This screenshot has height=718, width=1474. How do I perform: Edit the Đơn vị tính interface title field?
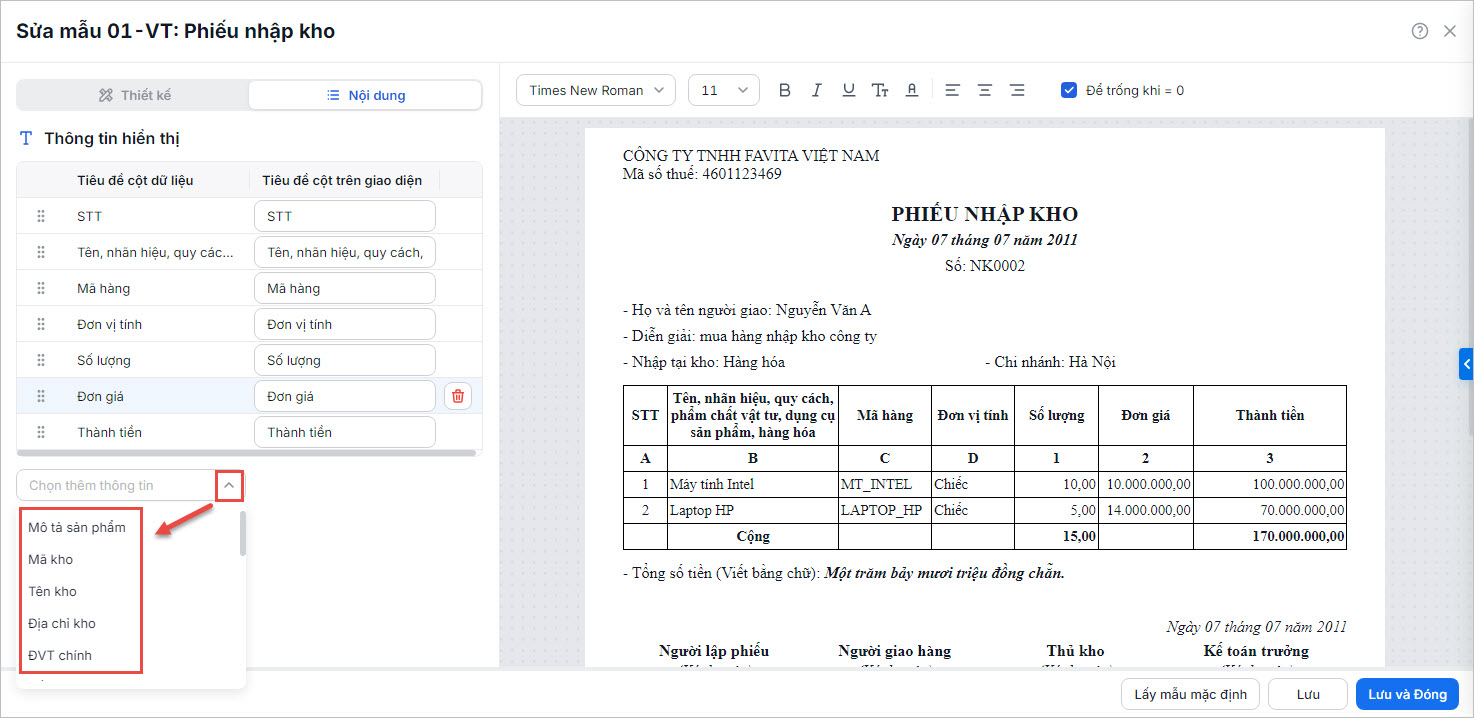click(345, 324)
